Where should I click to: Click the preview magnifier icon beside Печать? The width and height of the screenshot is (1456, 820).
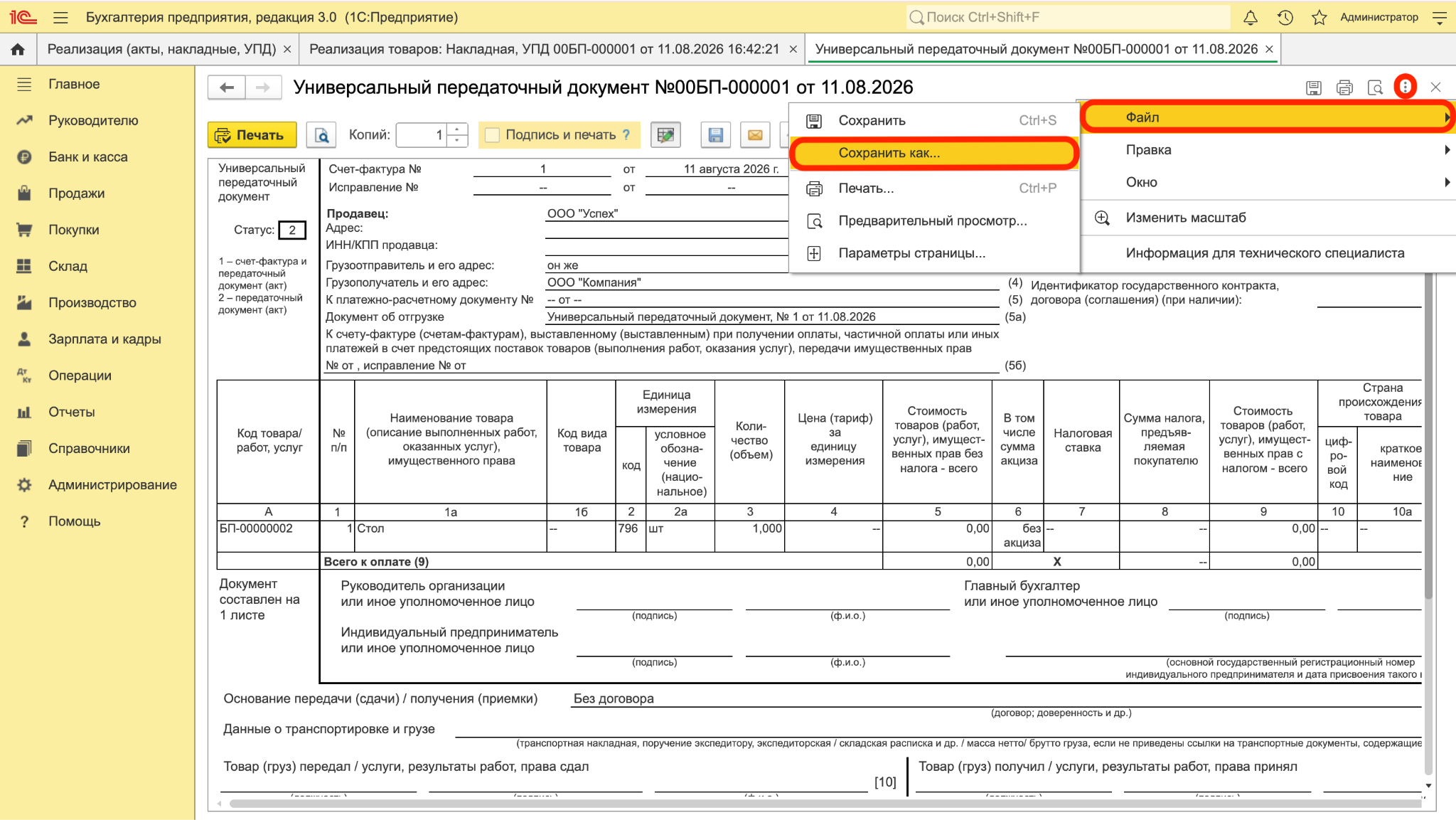321,134
